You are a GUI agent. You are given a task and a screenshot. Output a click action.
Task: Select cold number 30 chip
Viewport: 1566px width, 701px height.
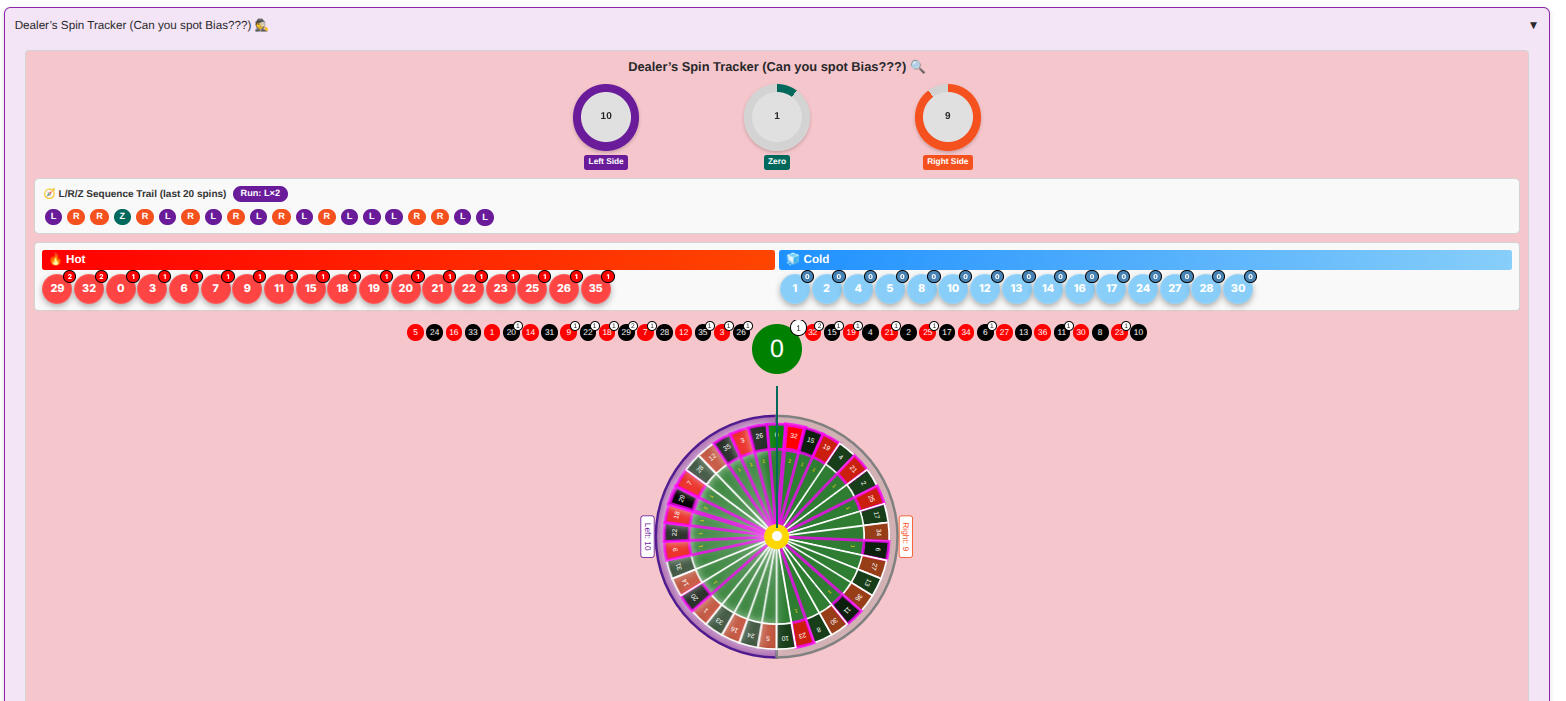(1238, 289)
